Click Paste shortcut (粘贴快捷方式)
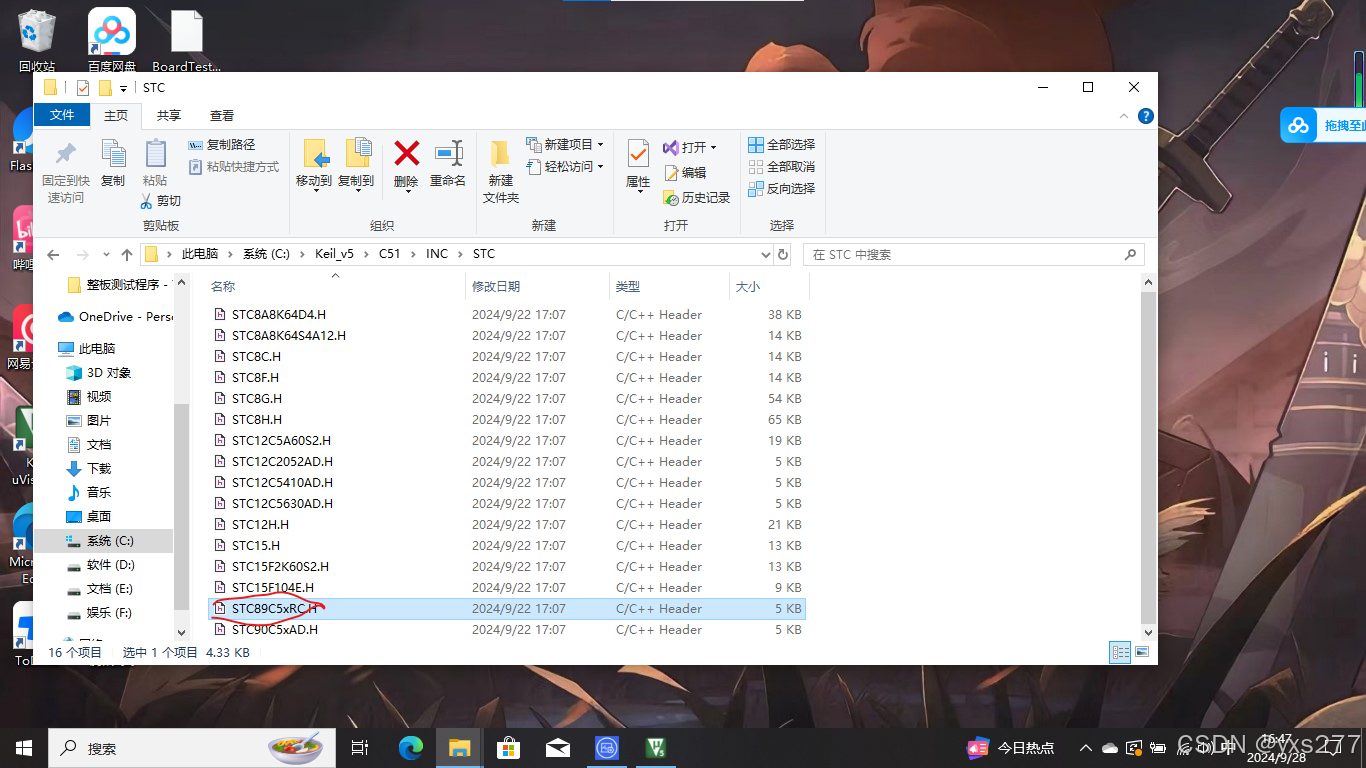Screen dimensions: 1366x768 [x=233, y=167]
